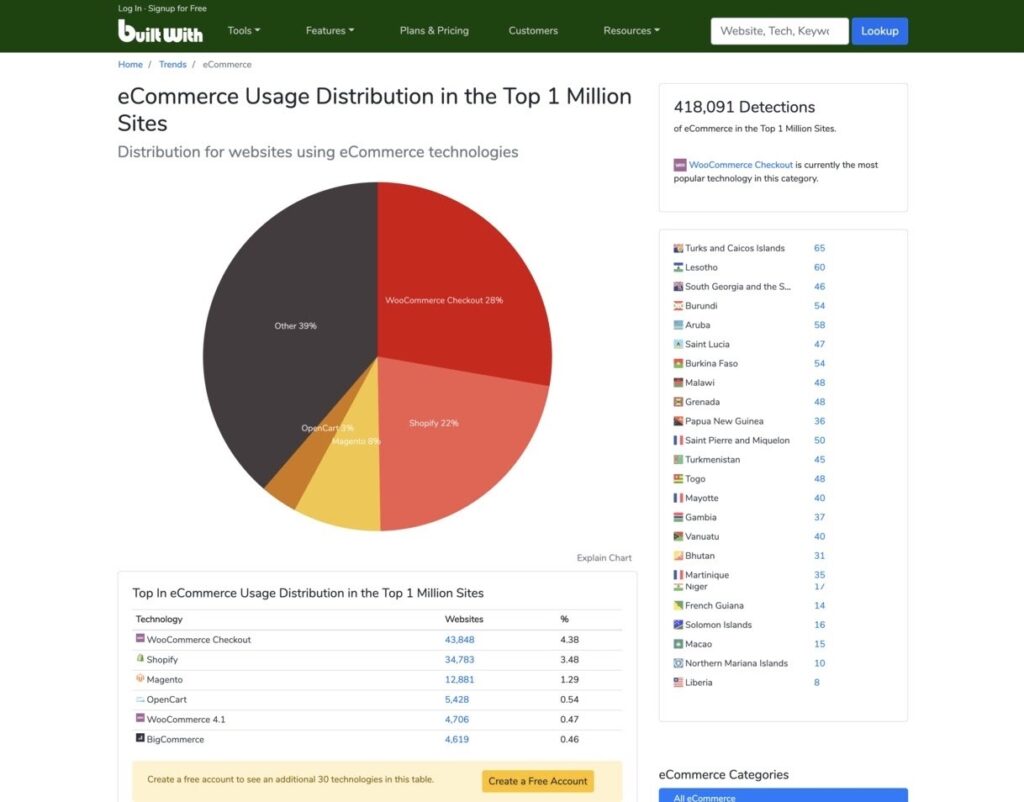Click the Turkmenistan flag icon
This screenshot has height=802, width=1024.
tap(679, 460)
